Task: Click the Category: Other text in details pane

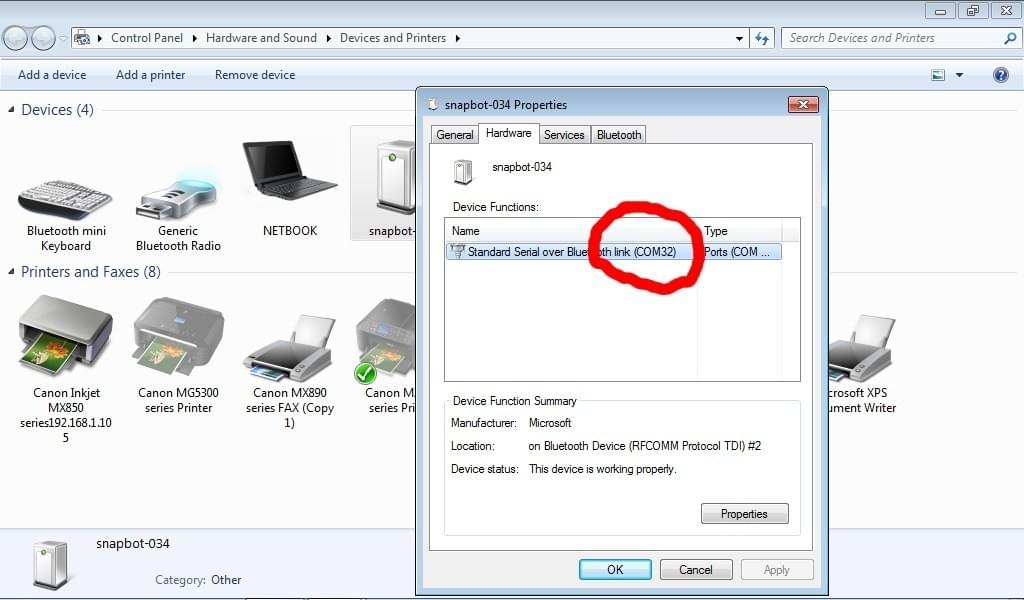Action: (x=198, y=580)
